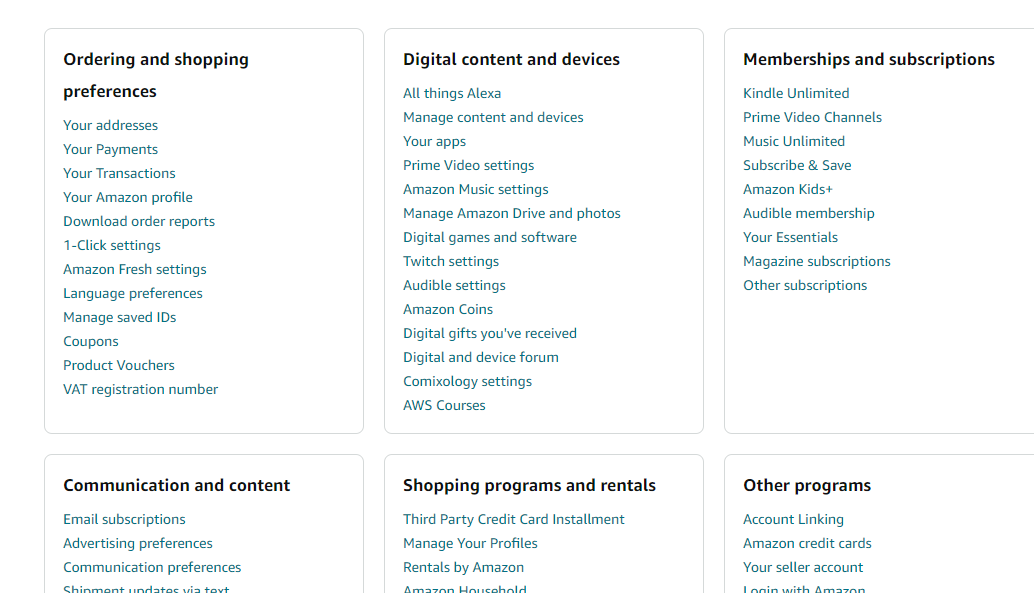The height and width of the screenshot is (593, 1034).
Task: Go to Subscribe & Save
Action: [797, 166]
